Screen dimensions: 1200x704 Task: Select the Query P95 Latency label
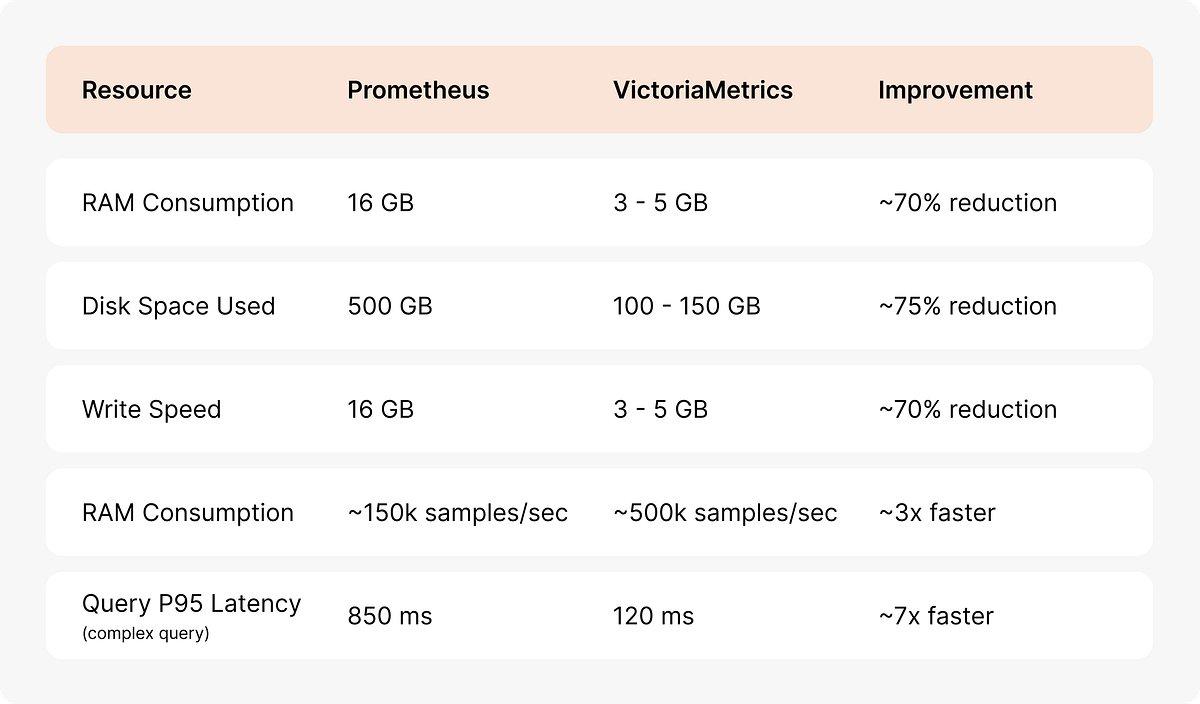(x=191, y=604)
